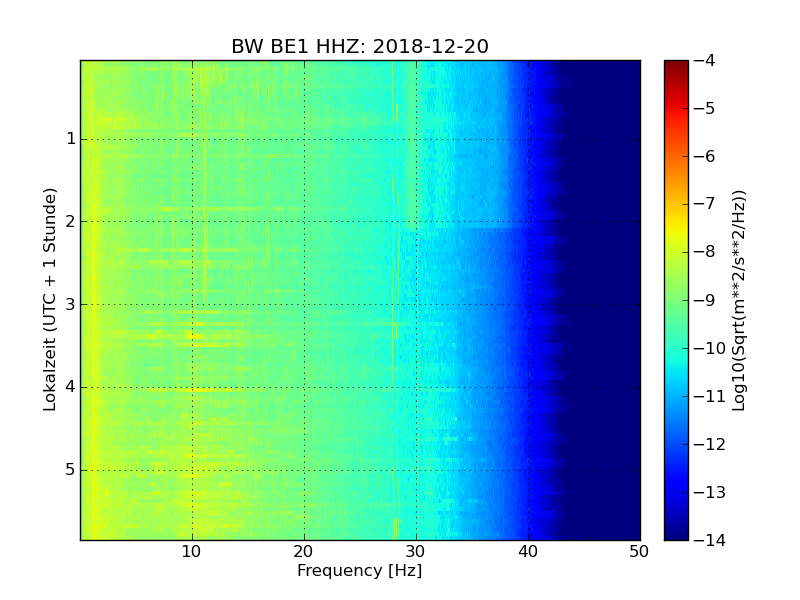Image resolution: width=800 pixels, height=600 pixels.
Task: Click the y-axis tick label '2'
Action: click(71, 221)
